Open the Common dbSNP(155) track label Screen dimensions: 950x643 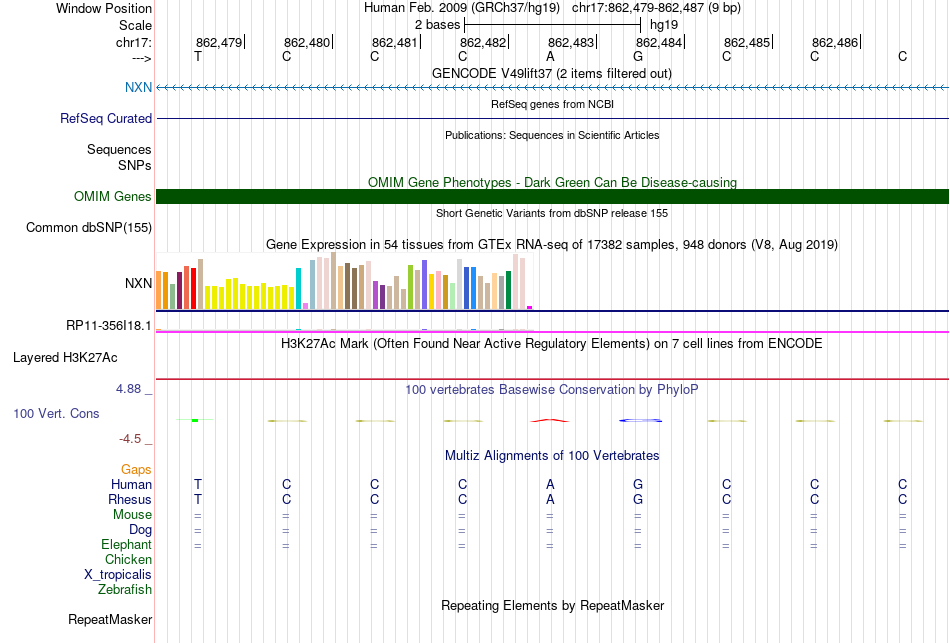tap(88, 227)
